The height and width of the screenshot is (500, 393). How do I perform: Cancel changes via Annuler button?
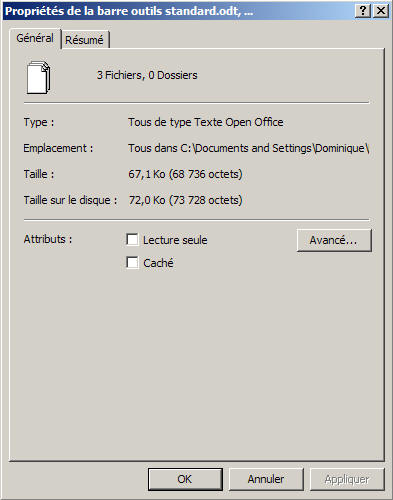click(266, 479)
